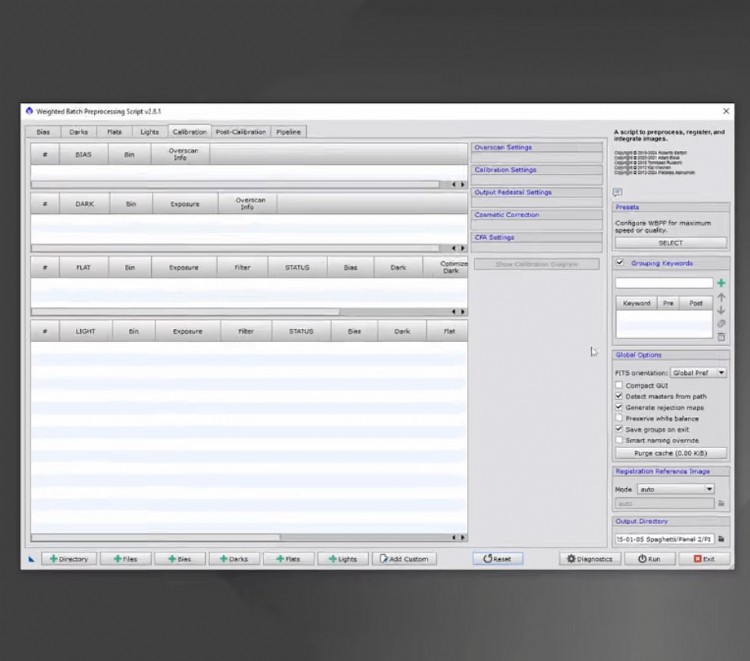Switch to the Darks tab

[78, 132]
